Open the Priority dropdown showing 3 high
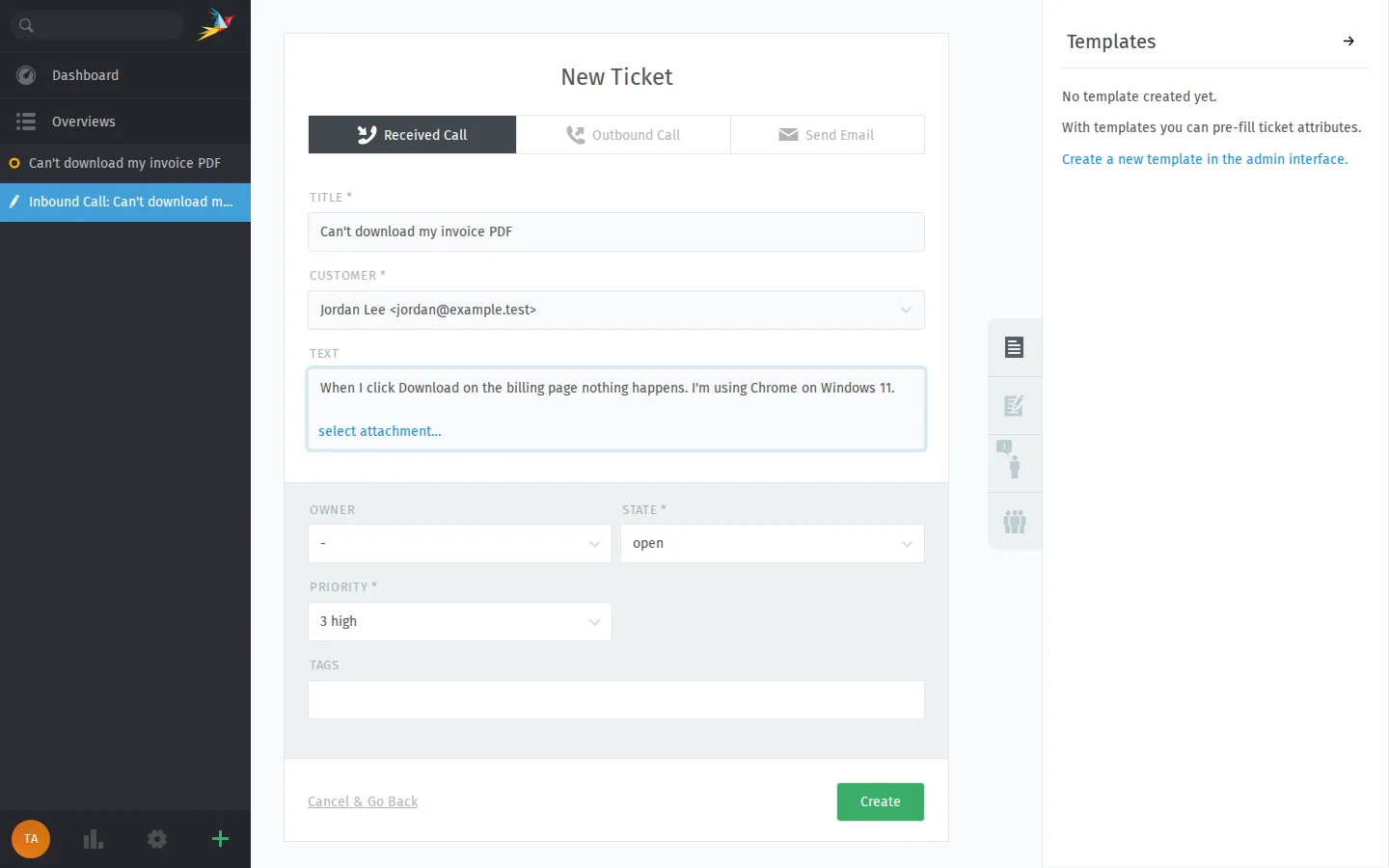Image resolution: width=1389 pixels, height=868 pixels. tap(460, 622)
